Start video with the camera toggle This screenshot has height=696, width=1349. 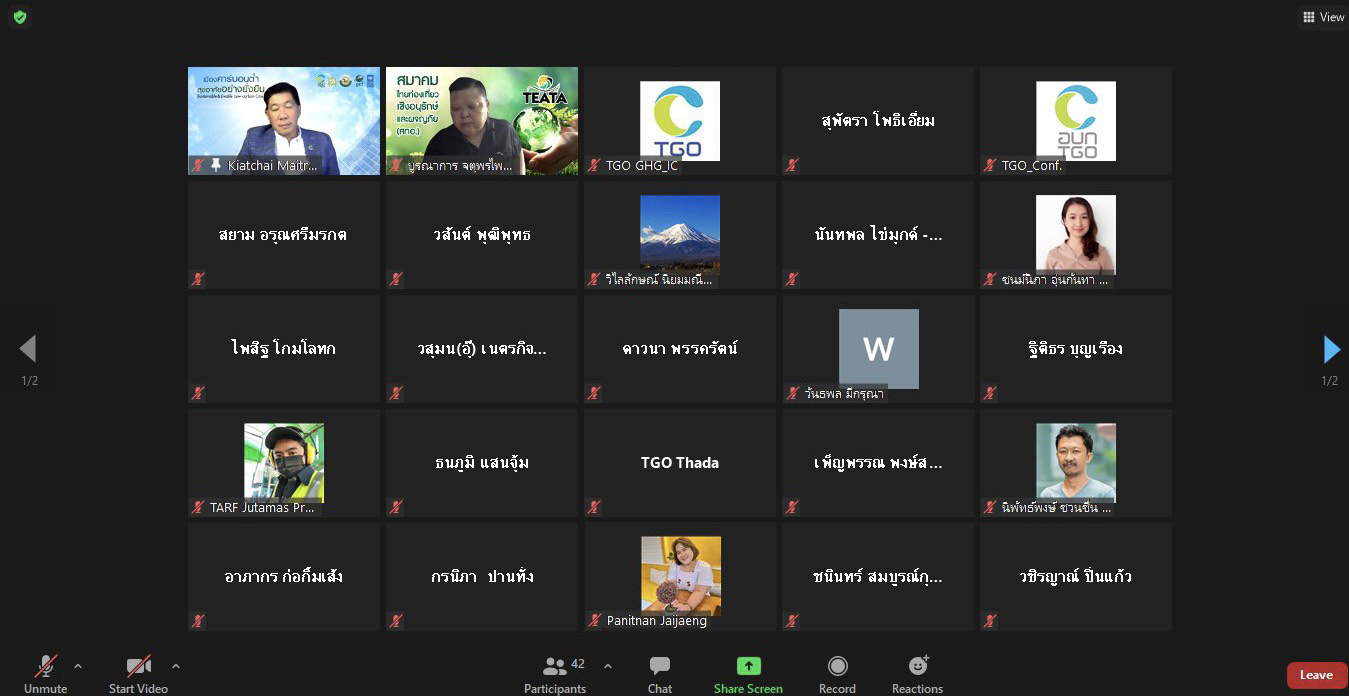[x=138, y=673]
